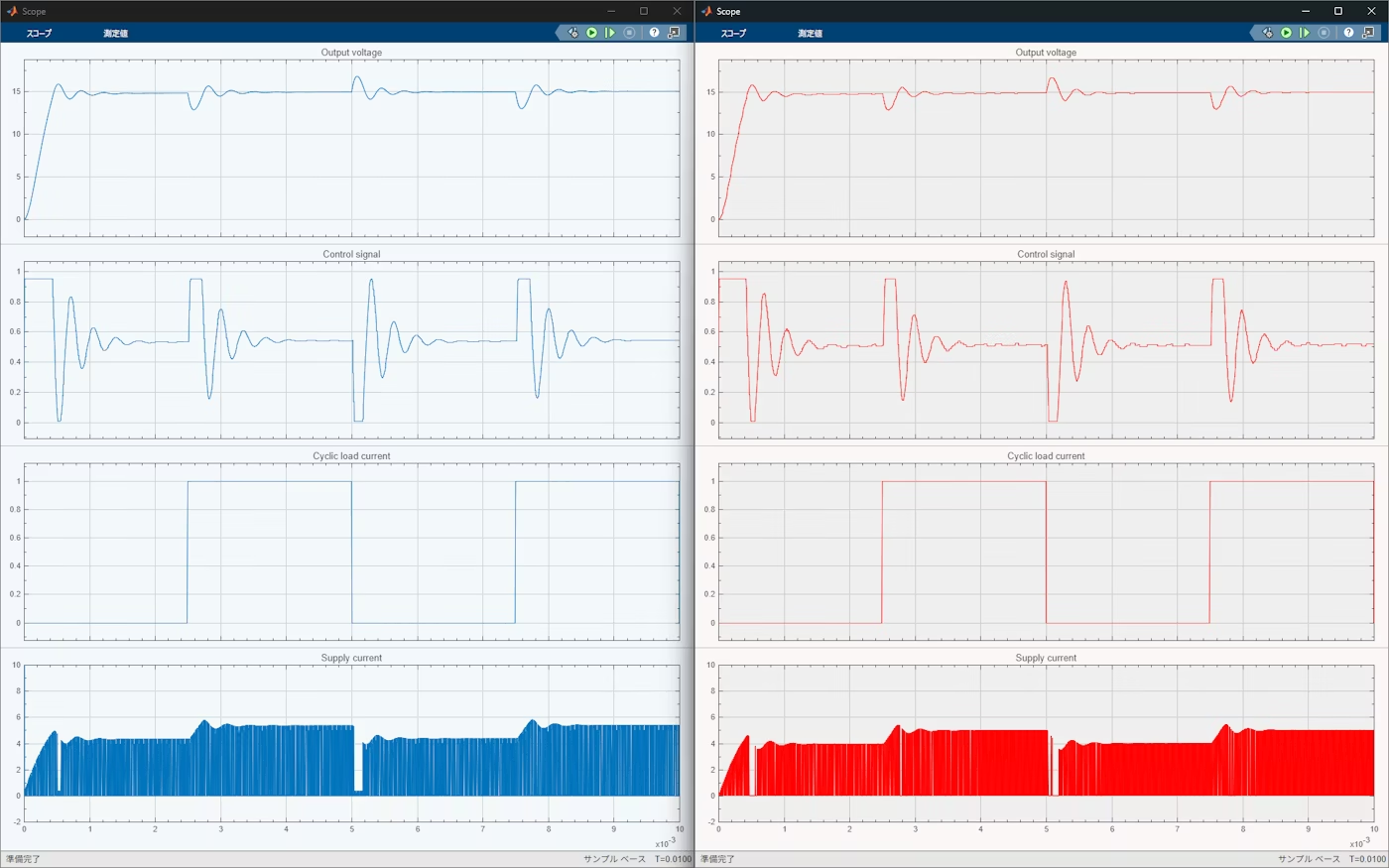Select the blue Output voltage plot area

(x=351, y=159)
